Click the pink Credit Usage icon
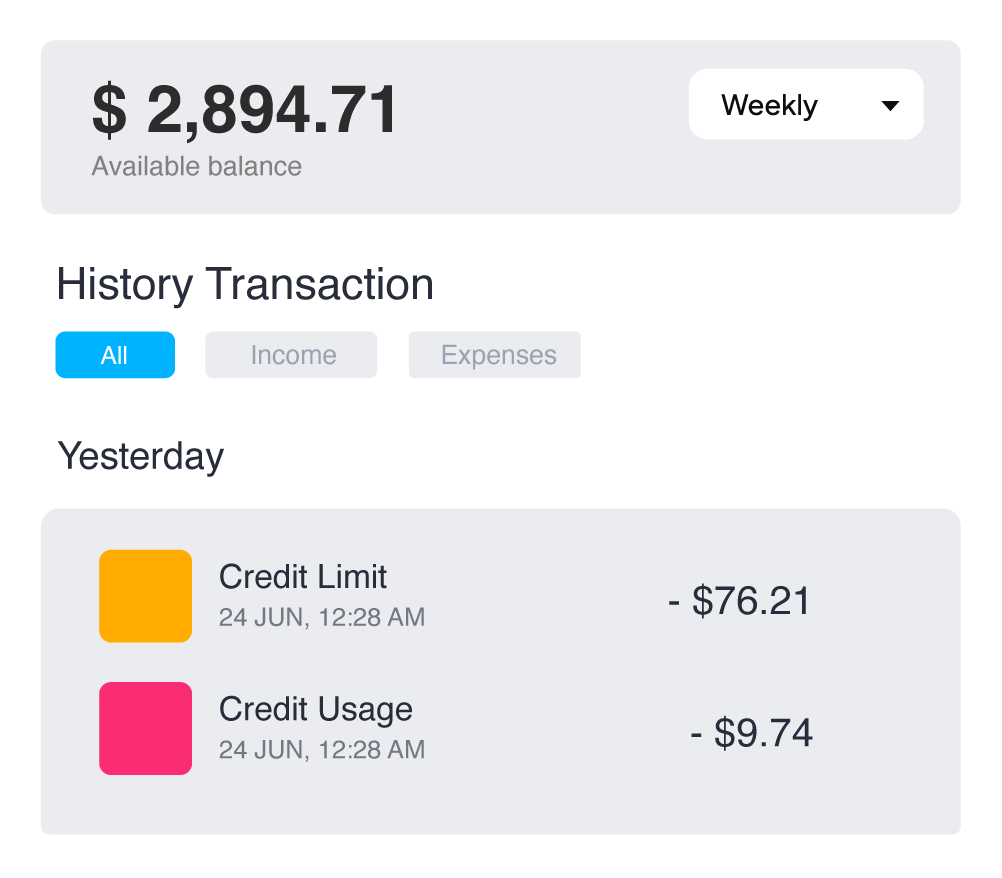Image resolution: width=1002 pixels, height=878 pixels. [145, 728]
